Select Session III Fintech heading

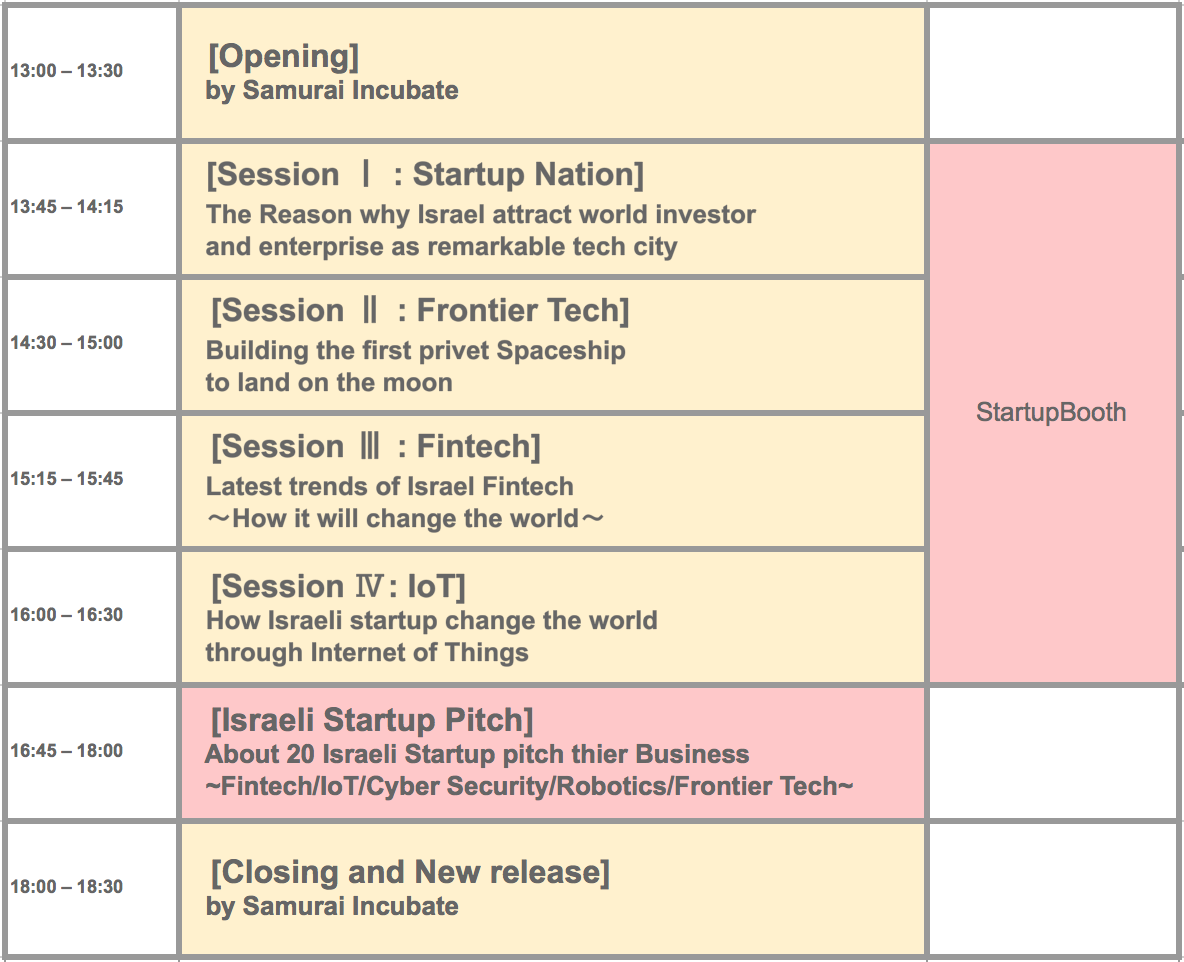[375, 447]
